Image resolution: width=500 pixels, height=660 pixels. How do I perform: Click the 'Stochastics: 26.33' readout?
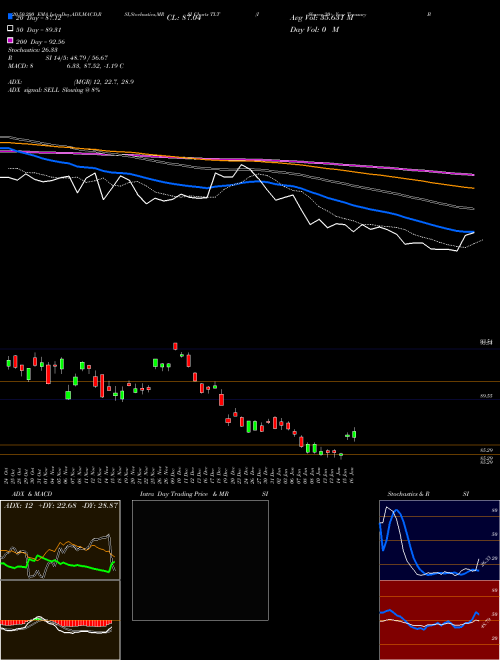click(x=33, y=50)
